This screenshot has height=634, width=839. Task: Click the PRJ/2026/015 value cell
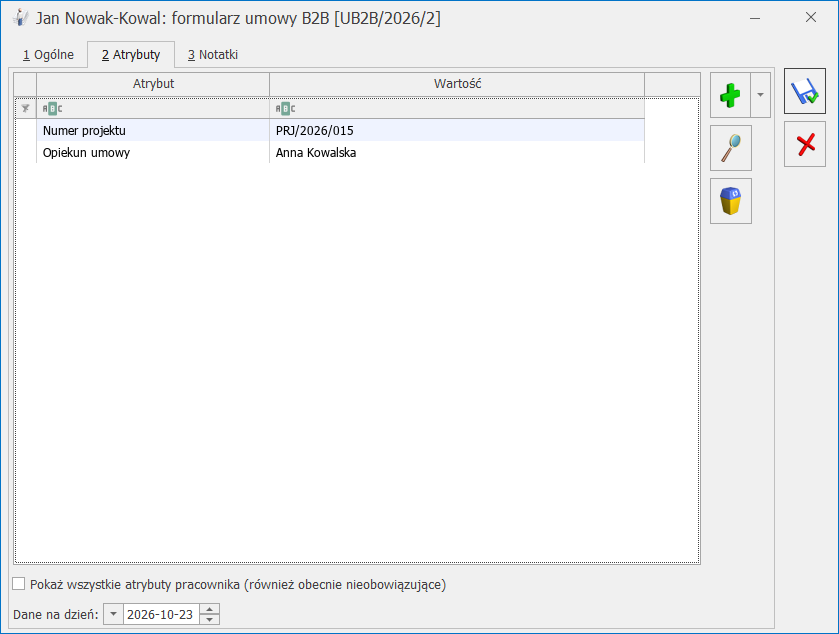click(457, 131)
